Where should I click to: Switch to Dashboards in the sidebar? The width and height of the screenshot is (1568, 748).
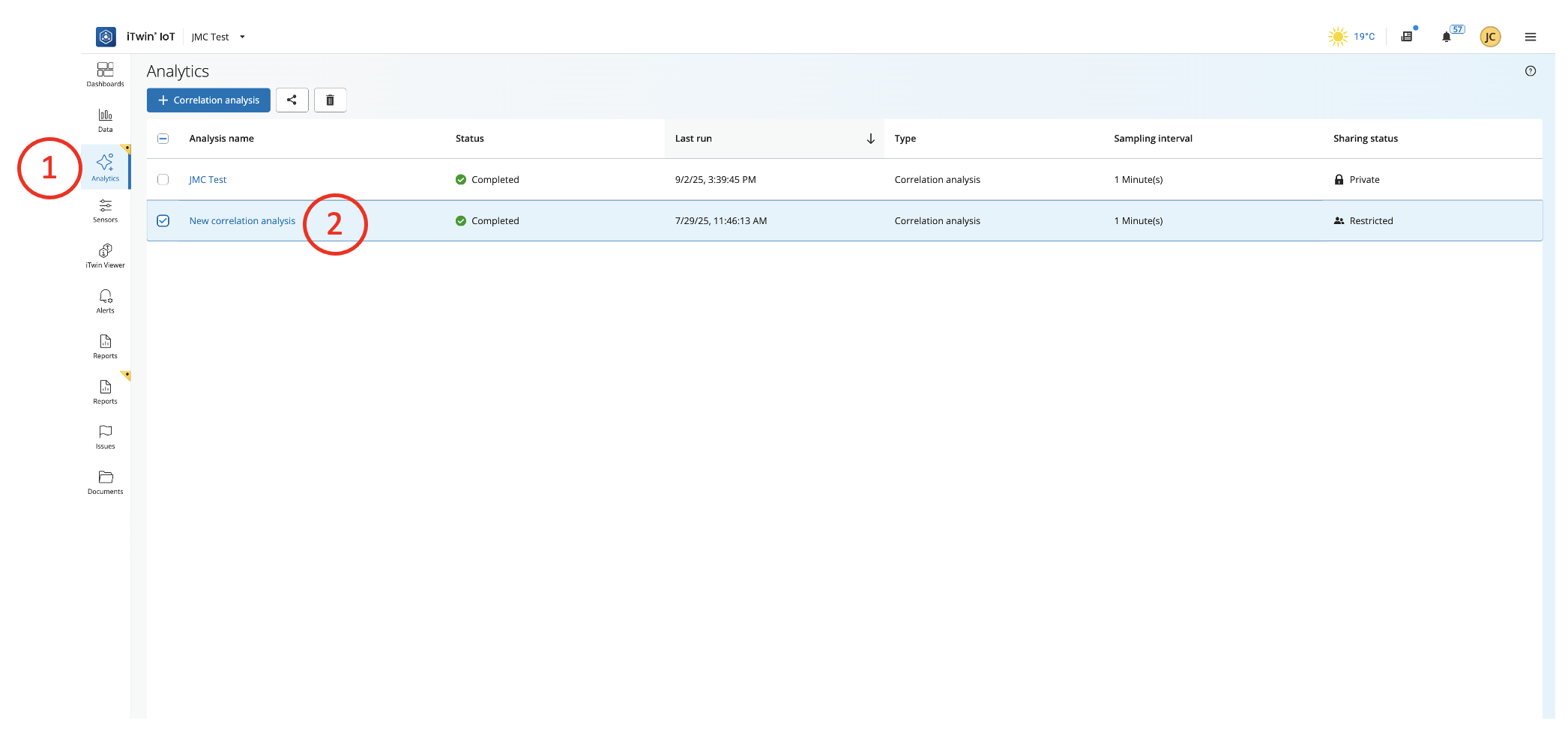(106, 74)
